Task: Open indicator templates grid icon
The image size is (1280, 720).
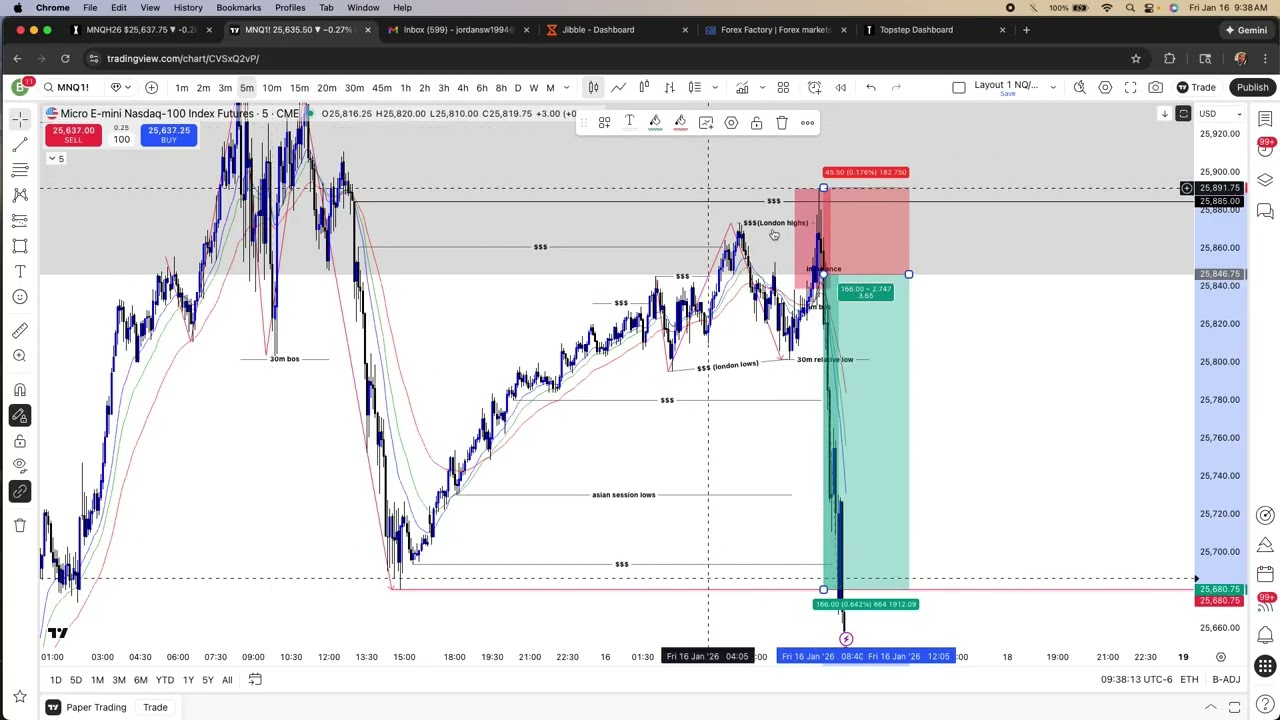Action: coord(783,88)
